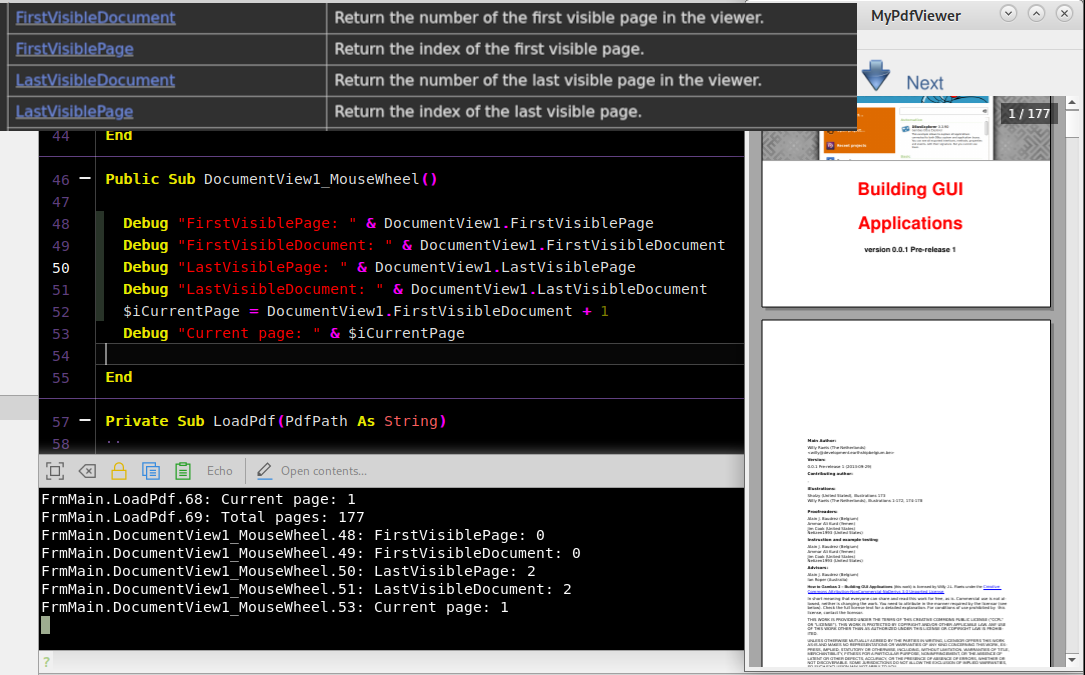Clear the console with backspace icon
This screenshot has width=1085, height=675.
pos(87,471)
